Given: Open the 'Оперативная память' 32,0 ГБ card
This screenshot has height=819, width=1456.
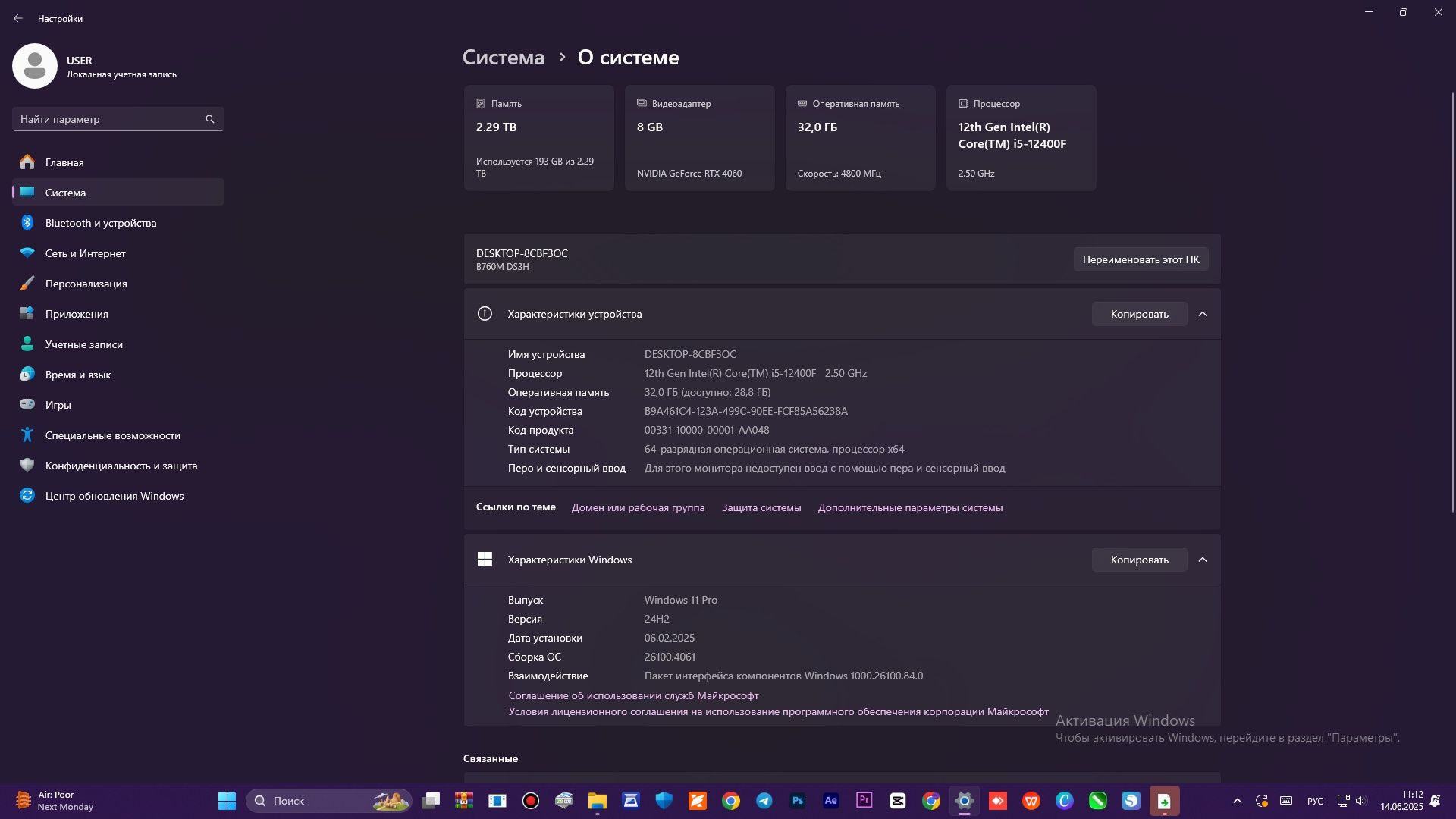Looking at the screenshot, I should 861,138.
